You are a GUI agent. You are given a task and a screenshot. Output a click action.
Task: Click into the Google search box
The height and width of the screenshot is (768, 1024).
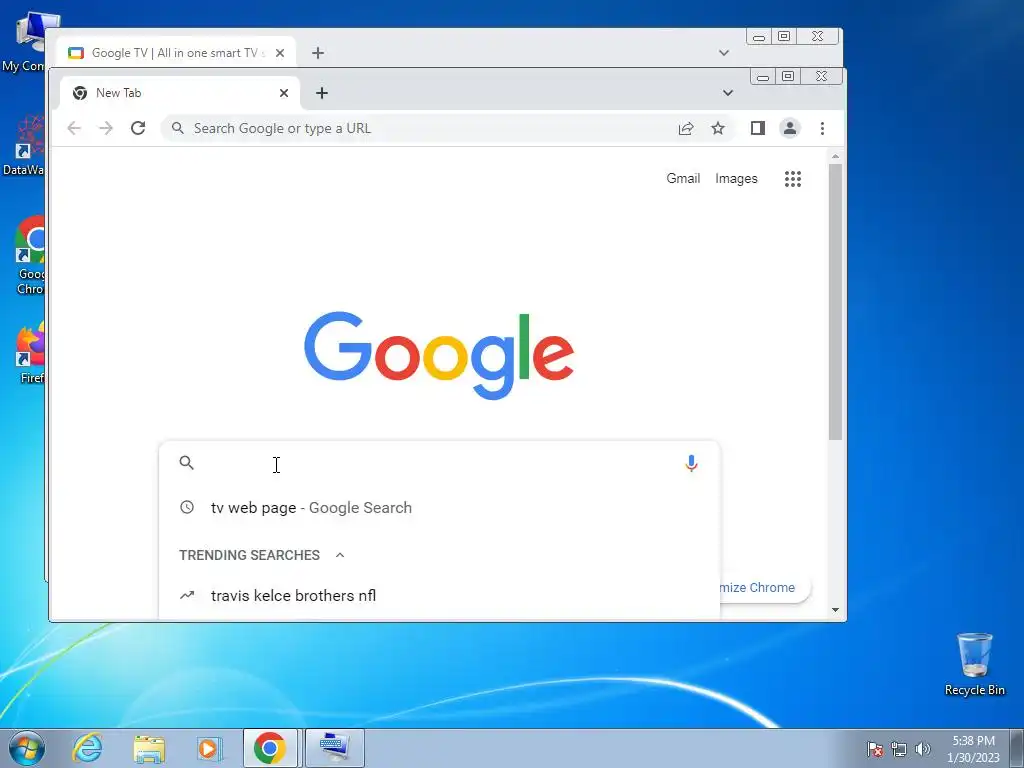pos(439,463)
